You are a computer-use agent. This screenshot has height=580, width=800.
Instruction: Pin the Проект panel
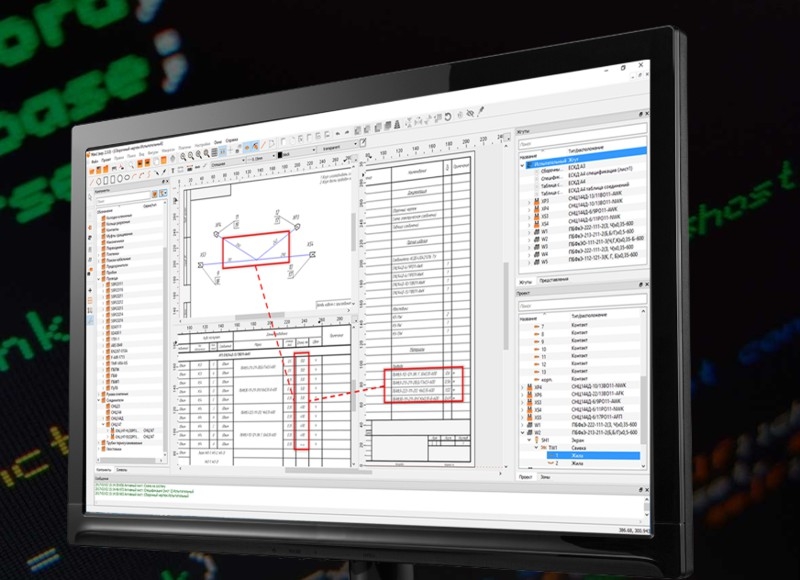coord(641,284)
